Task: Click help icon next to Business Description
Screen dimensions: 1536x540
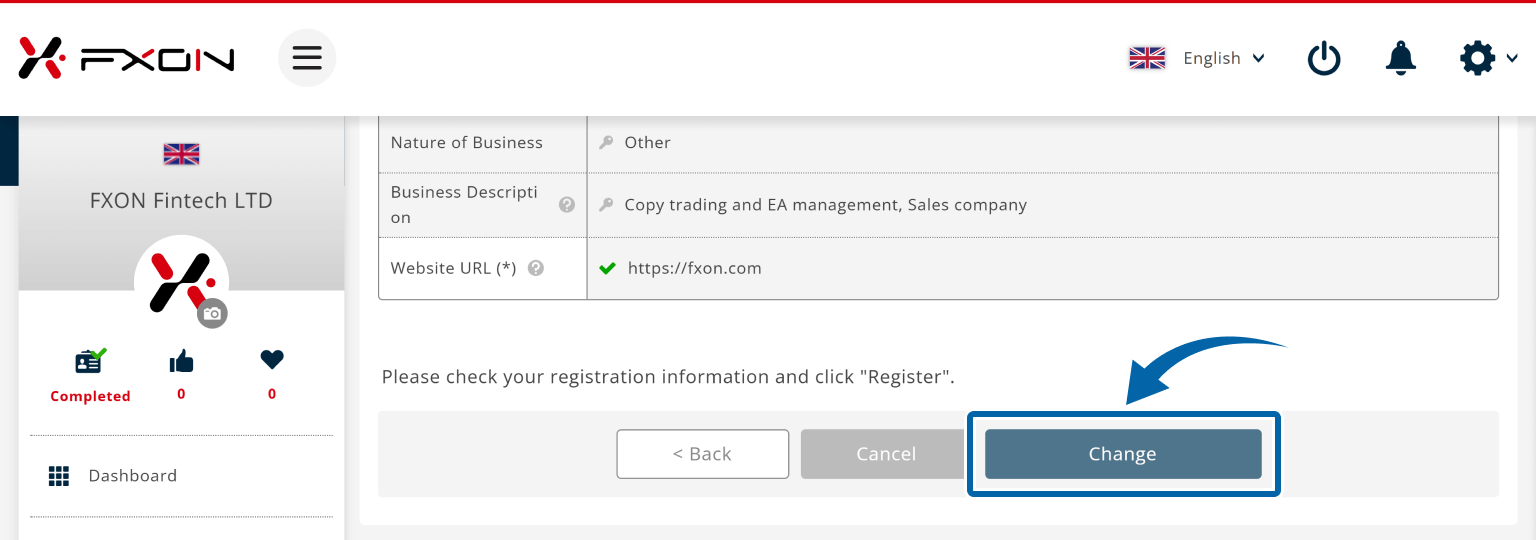Action: tap(567, 204)
